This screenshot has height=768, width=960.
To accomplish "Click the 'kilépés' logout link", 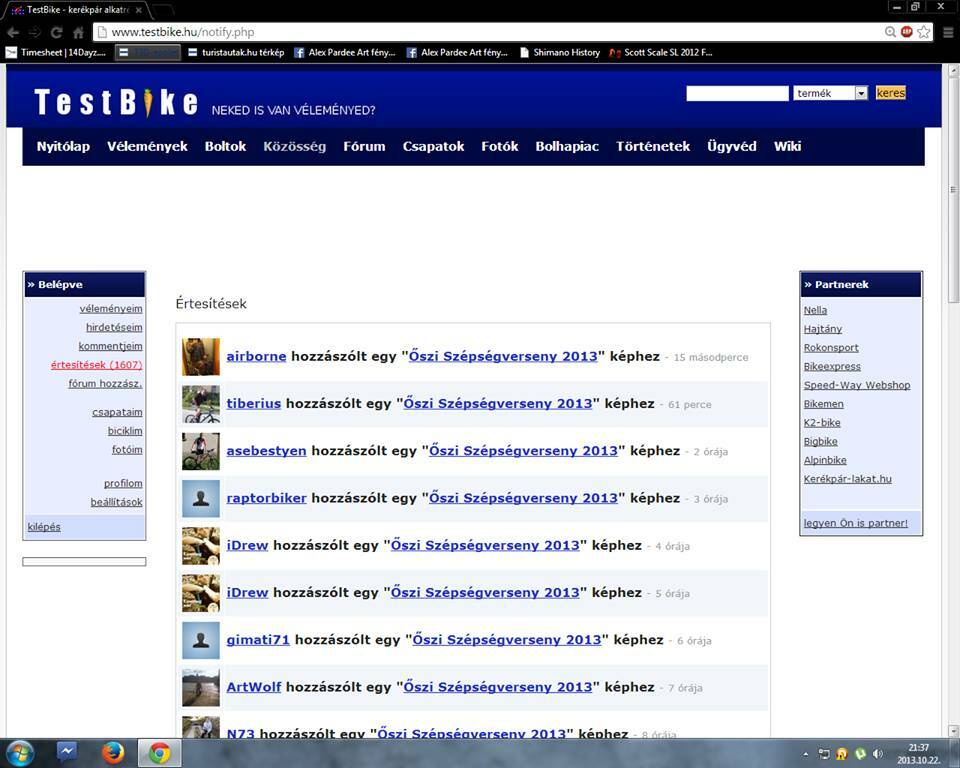I will (x=44, y=527).
